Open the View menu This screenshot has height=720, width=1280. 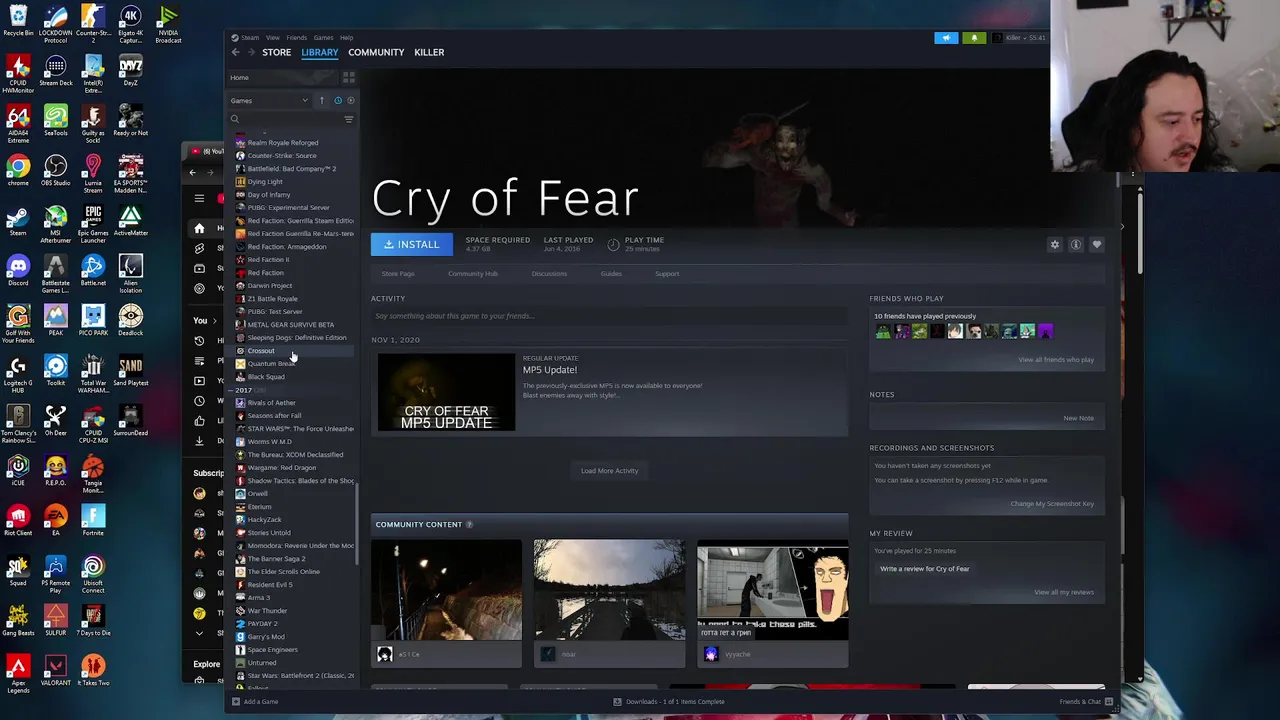coord(273,38)
